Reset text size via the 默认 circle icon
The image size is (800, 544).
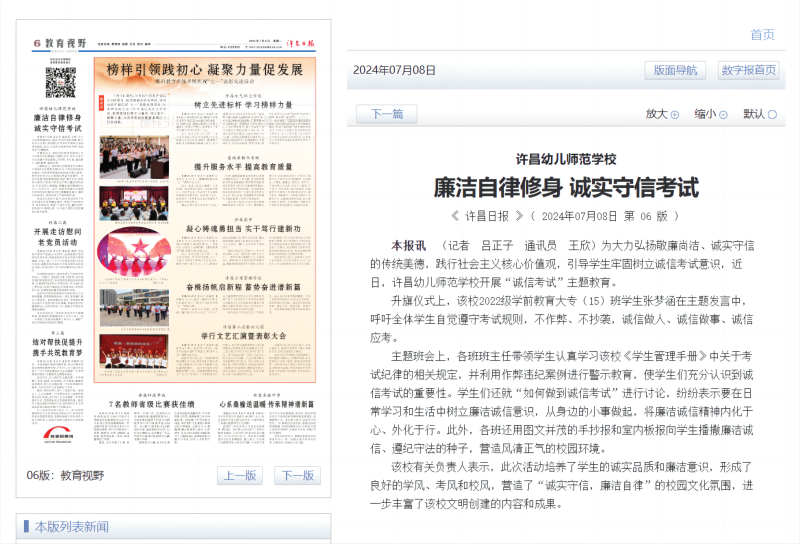[x=772, y=115]
